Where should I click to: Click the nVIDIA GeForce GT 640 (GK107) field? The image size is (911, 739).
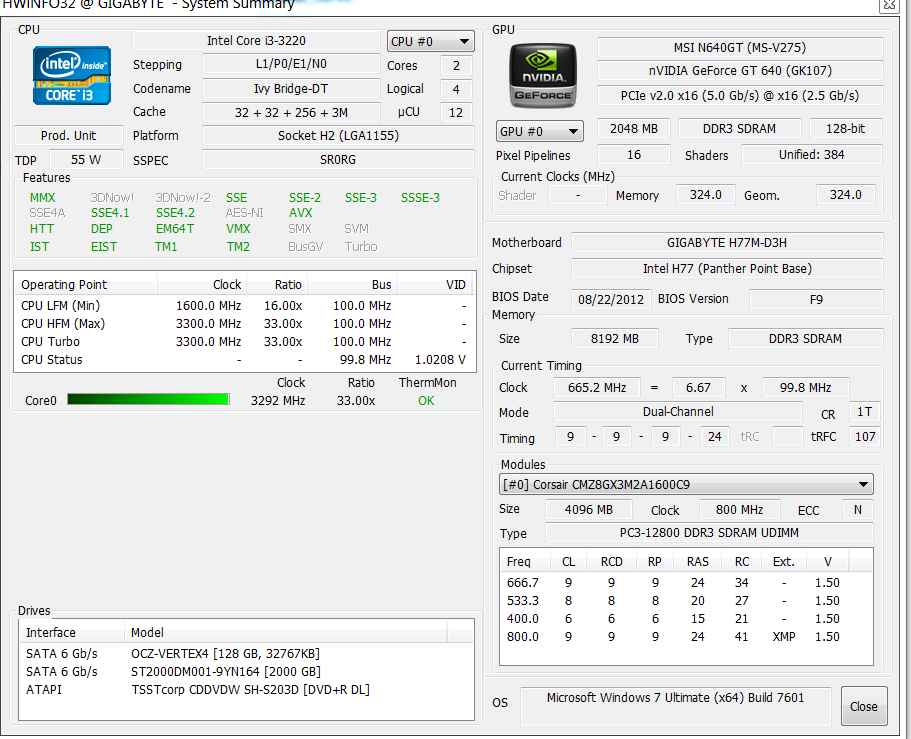point(740,71)
